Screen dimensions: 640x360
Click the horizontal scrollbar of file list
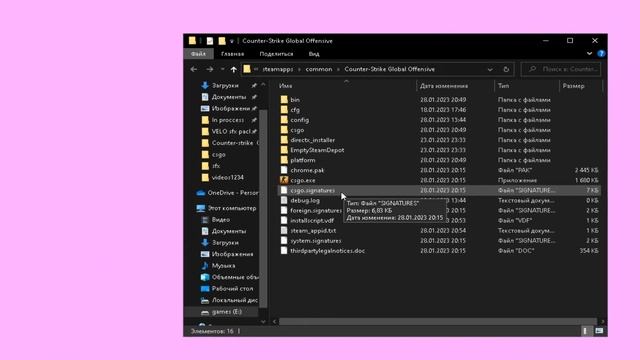pos(438,322)
